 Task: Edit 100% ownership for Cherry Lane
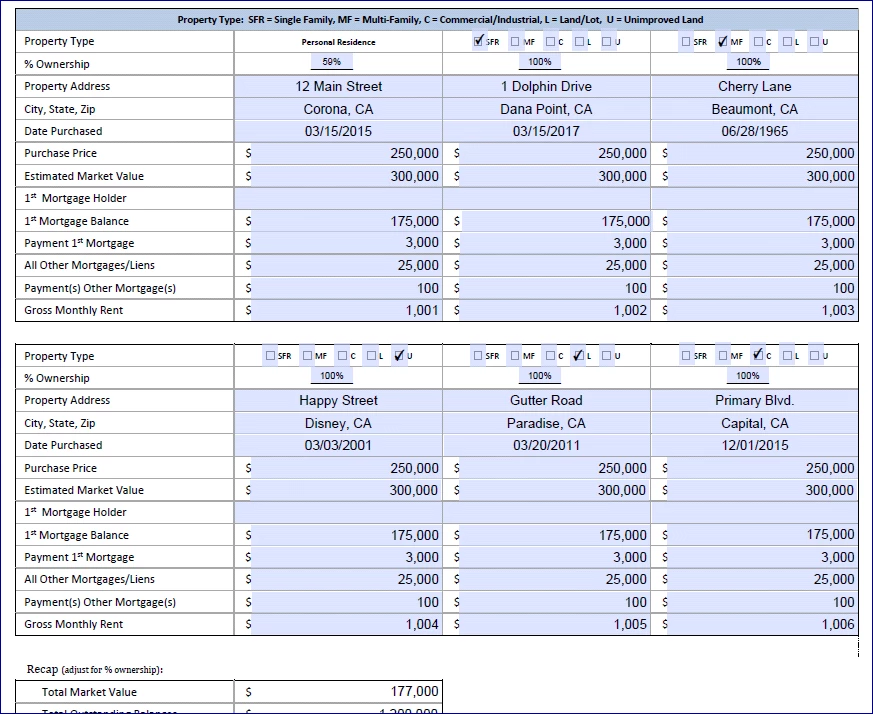click(x=748, y=62)
